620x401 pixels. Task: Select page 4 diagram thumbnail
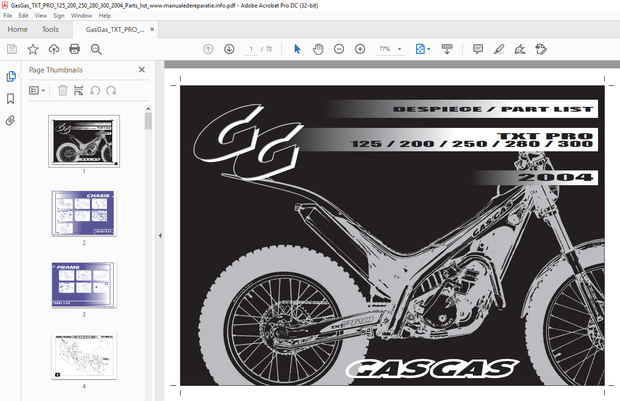(x=84, y=356)
